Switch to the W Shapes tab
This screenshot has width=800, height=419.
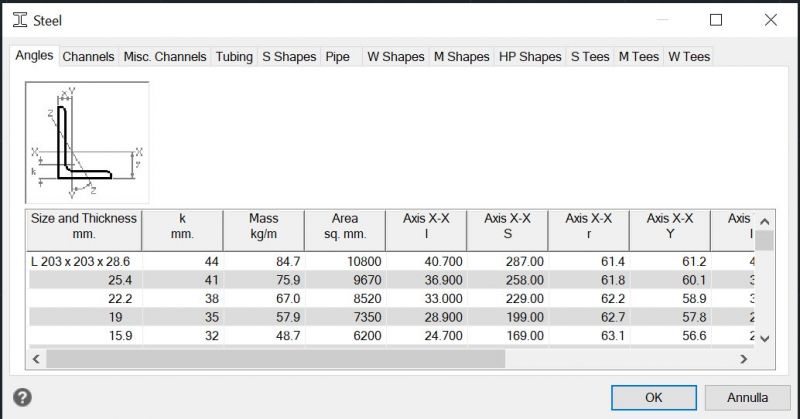pyautogui.click(x=395, y=57)
